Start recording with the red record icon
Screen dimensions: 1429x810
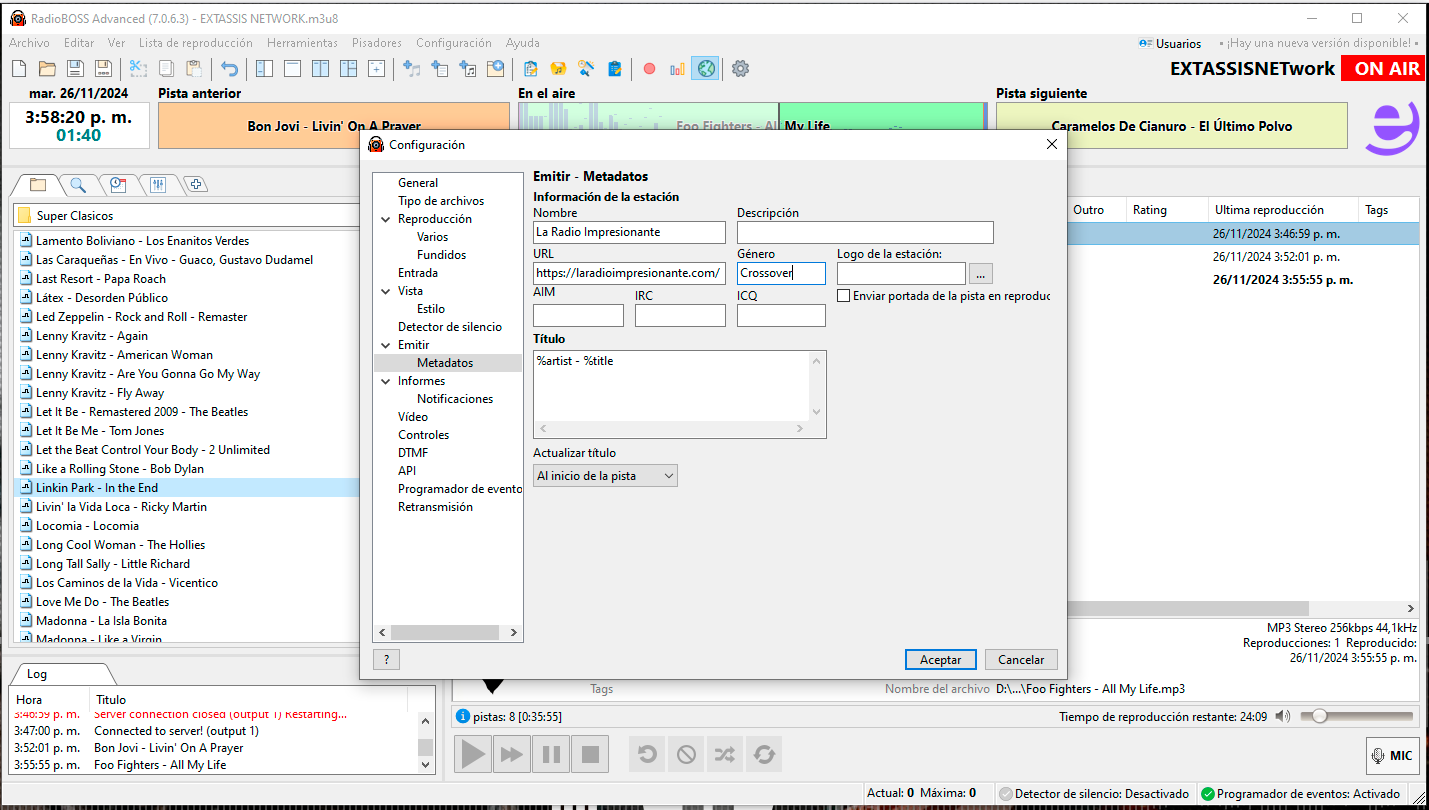click(650, 68)
